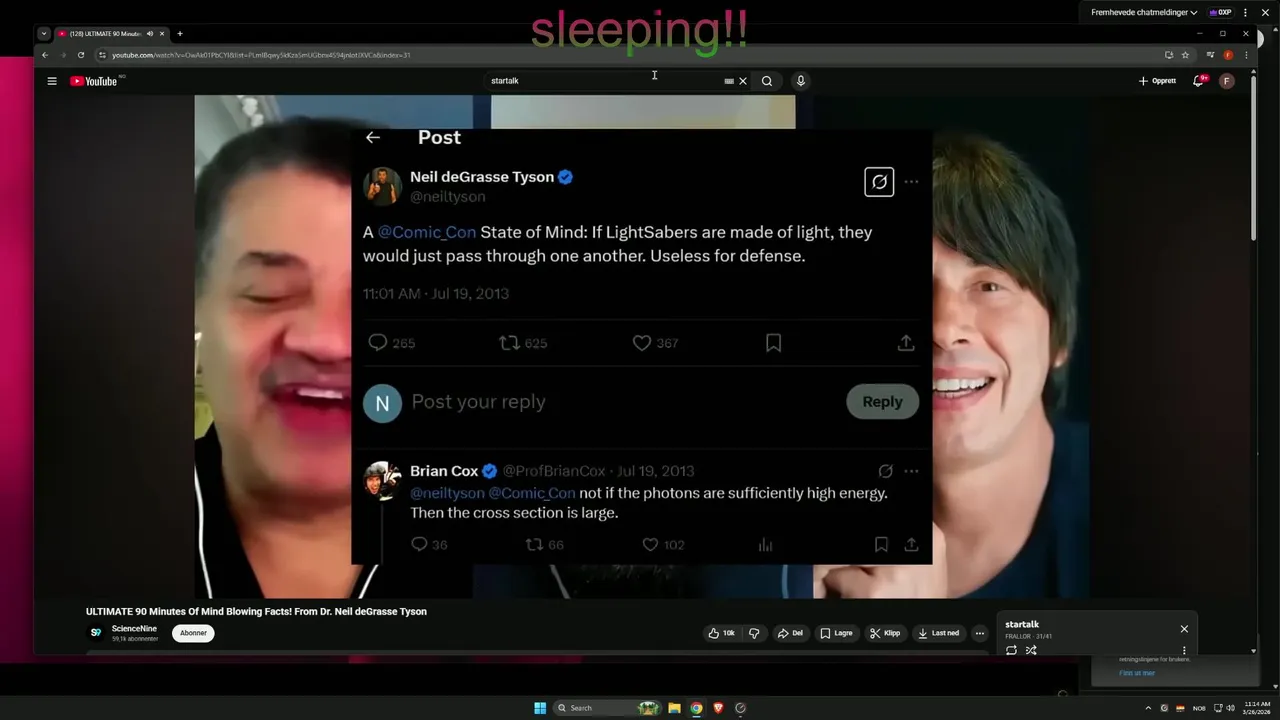Open YouTube notifications bell
1280x720 pixels.
click(x=1198, y=81)
